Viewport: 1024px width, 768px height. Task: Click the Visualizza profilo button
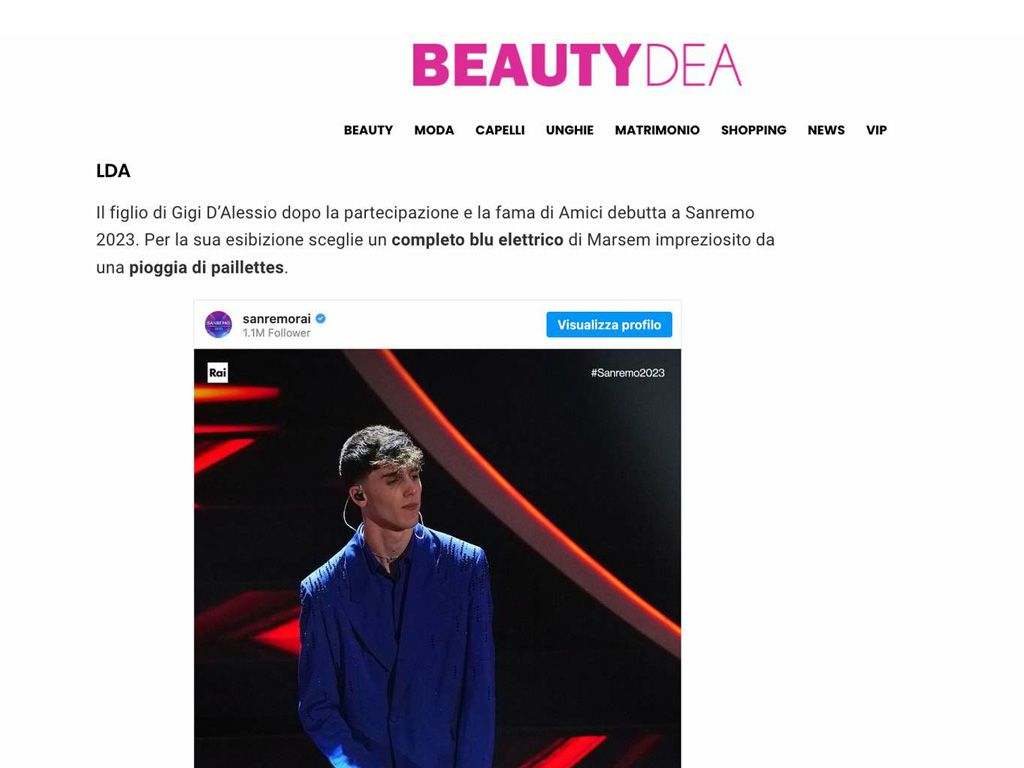pos(609,325)
